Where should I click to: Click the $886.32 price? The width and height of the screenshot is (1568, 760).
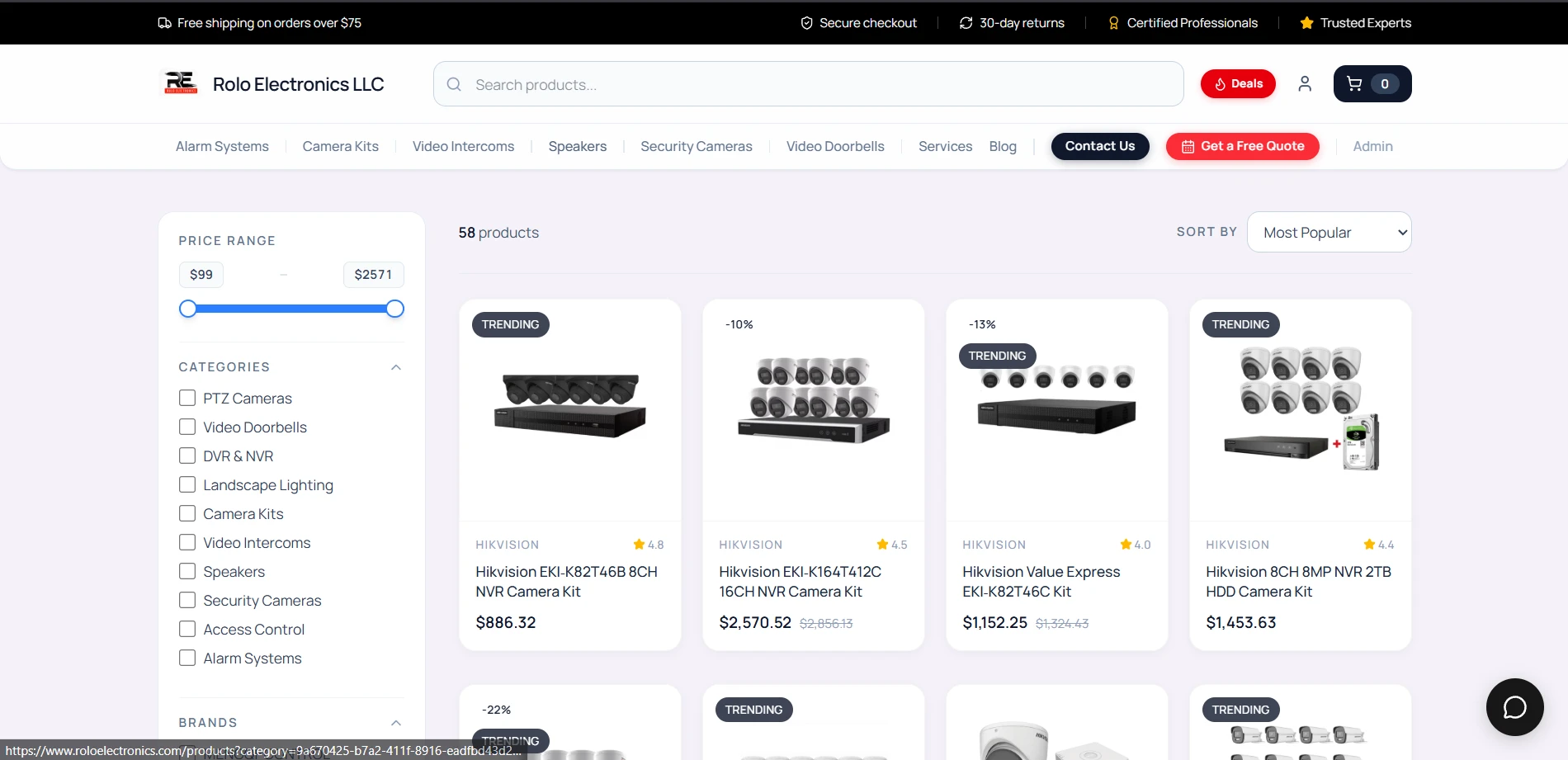tap(506, 623)
